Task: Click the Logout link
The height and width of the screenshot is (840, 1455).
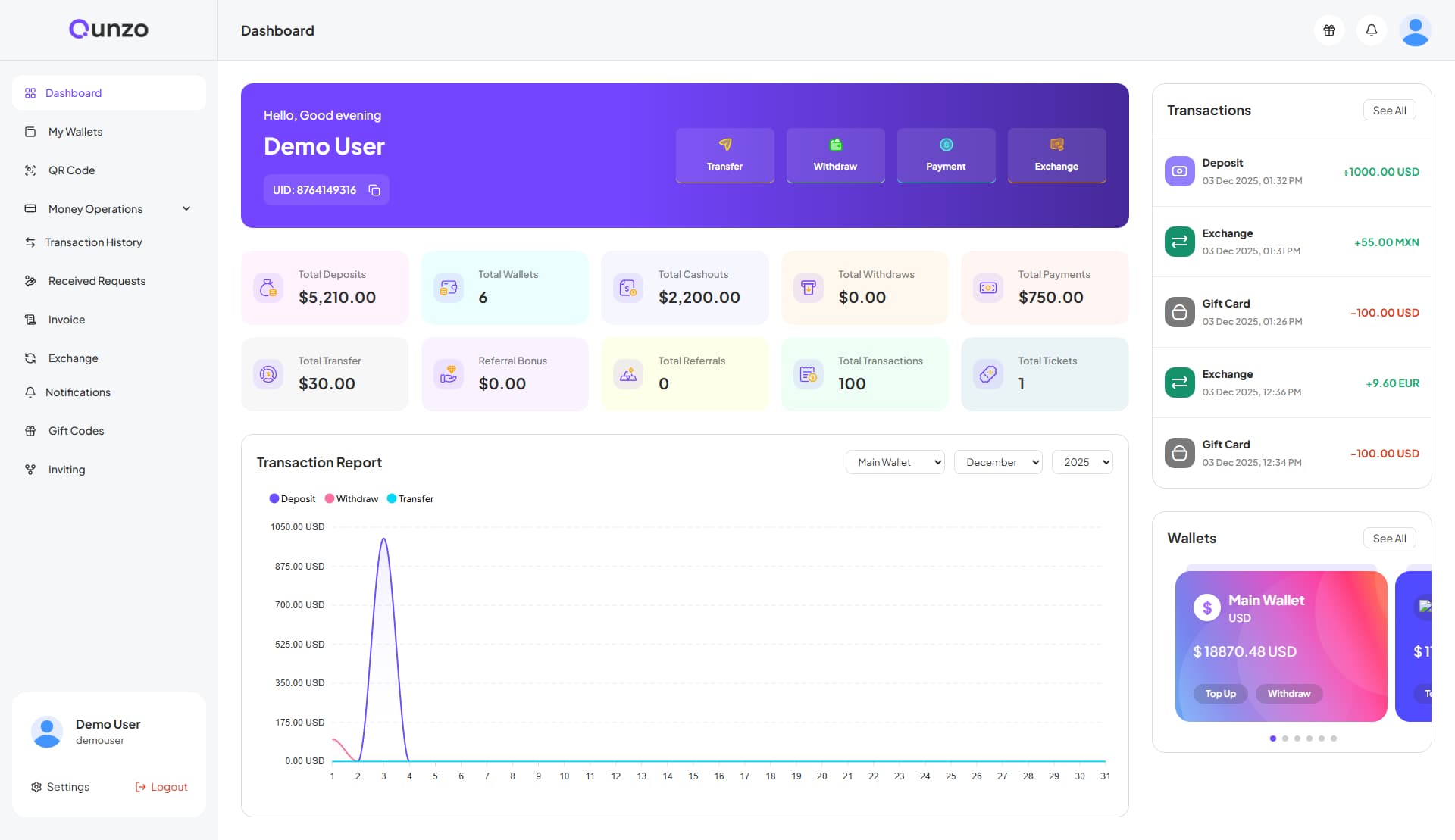Action: coord(161,787)
